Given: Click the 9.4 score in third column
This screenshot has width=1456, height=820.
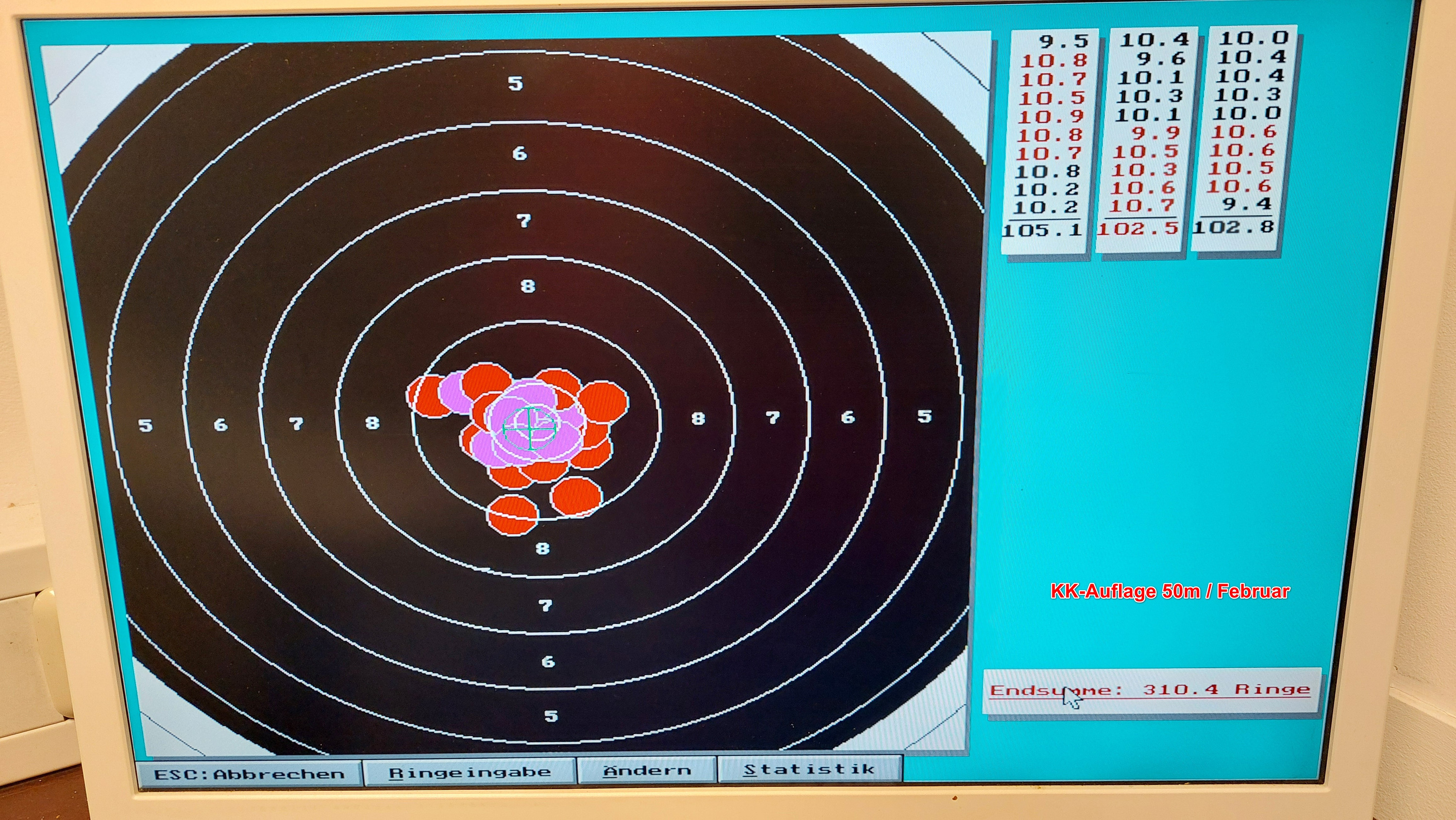Looking at the screenshot, I should [x=1247, y=204].
